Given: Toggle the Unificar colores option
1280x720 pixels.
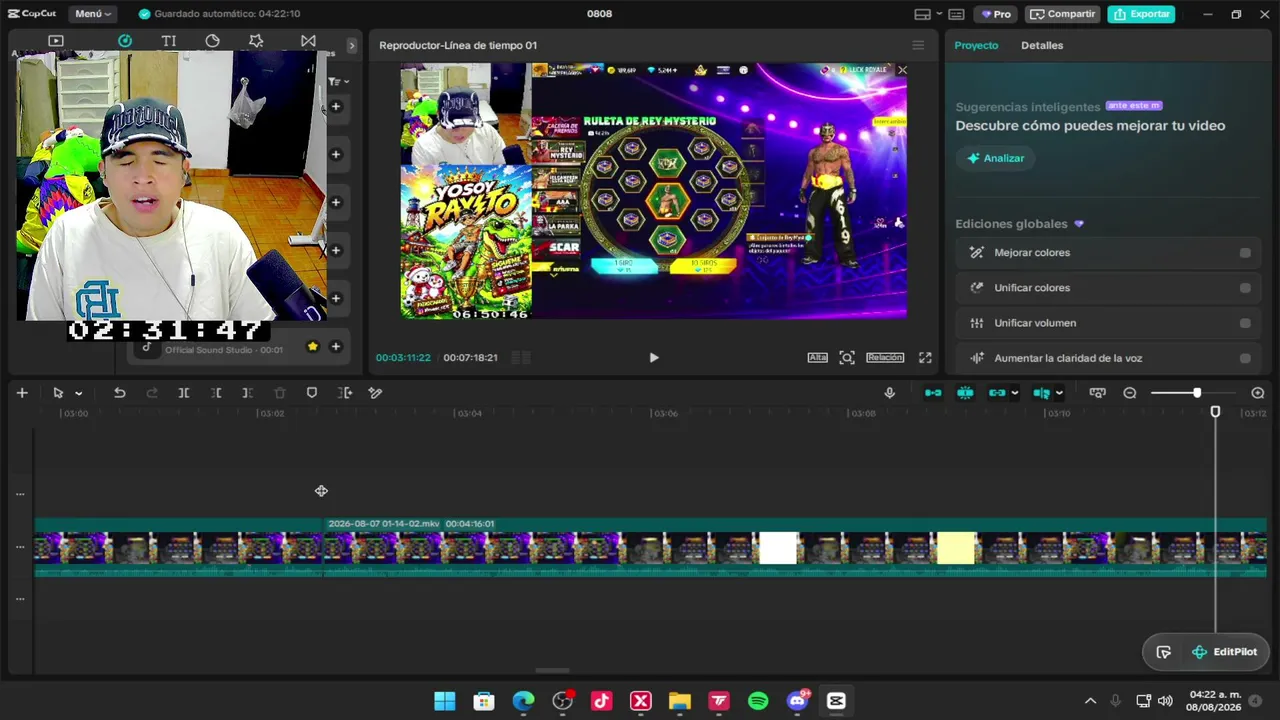Looking at the screenshot, I should tap(1245, 288).
